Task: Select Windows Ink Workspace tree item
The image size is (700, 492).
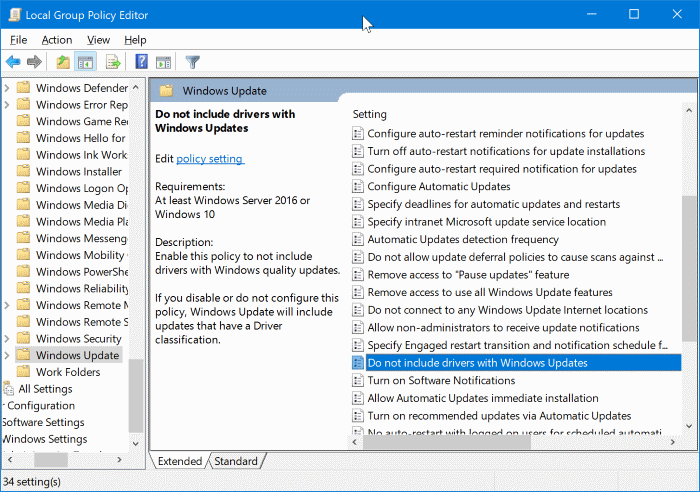Action: [82, 154]
